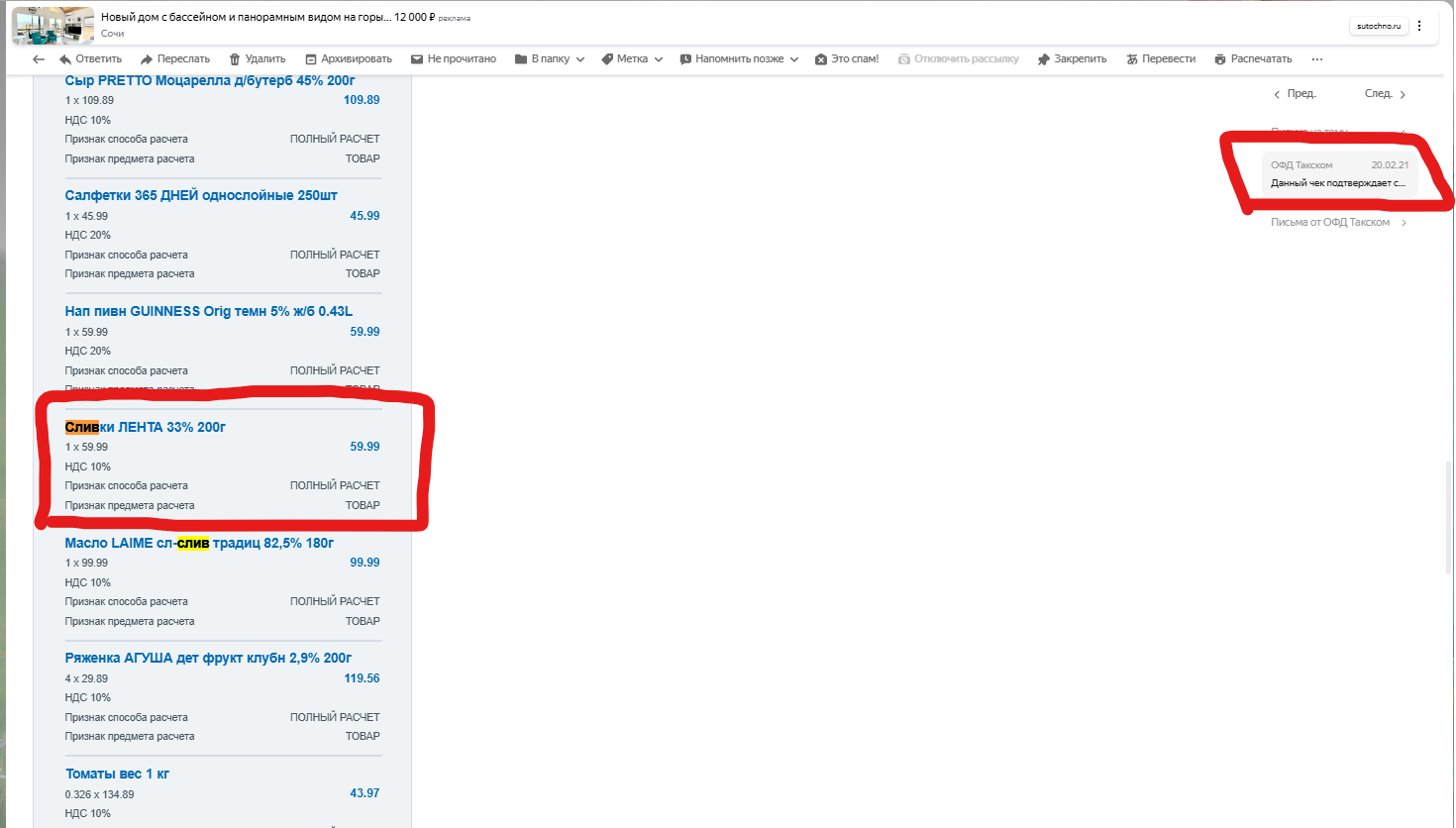The image size is (1456, 828).
Task: Open the 'Напомнить позже' dropdown
Action: (739, 59)
